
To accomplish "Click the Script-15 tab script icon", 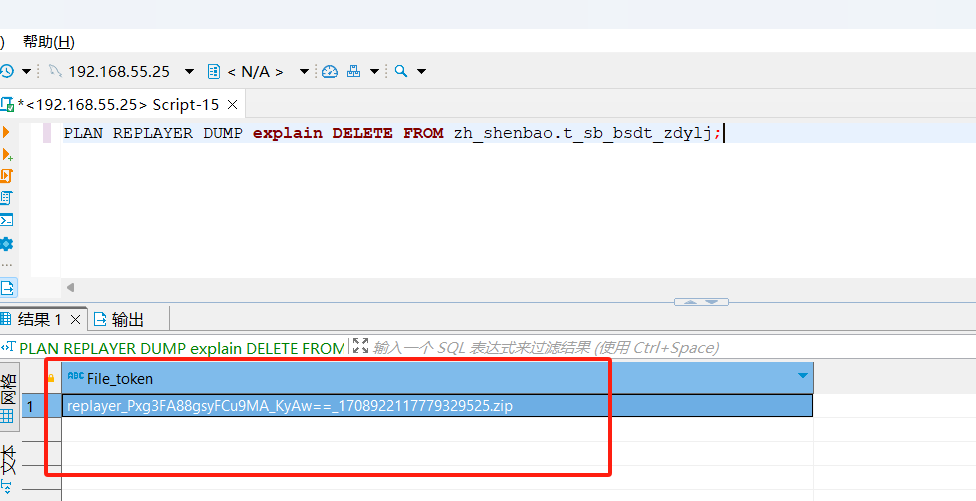I will (x=7, y=105).
